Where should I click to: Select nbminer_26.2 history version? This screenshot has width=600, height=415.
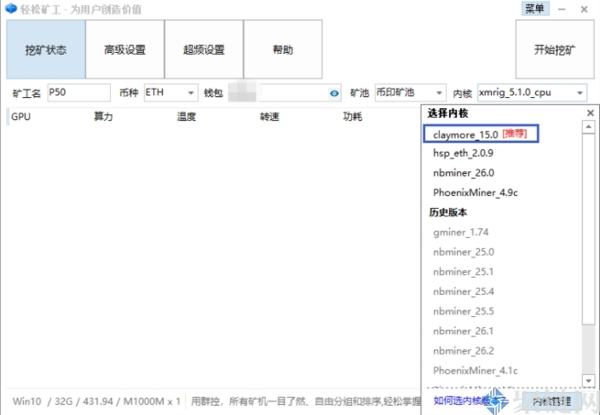pos(463,351)
